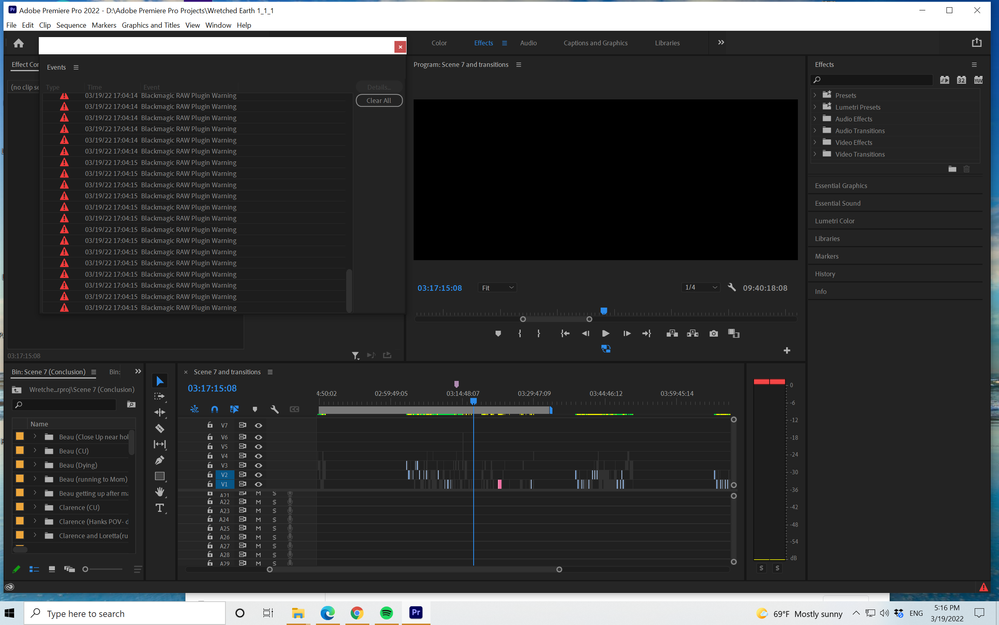Step back one frame in Program monitor
999x625 pixels.
click(586, 333)
